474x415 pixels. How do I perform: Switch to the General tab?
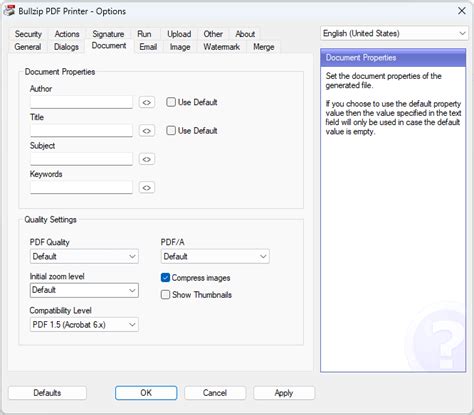click(x=28, y=47)
